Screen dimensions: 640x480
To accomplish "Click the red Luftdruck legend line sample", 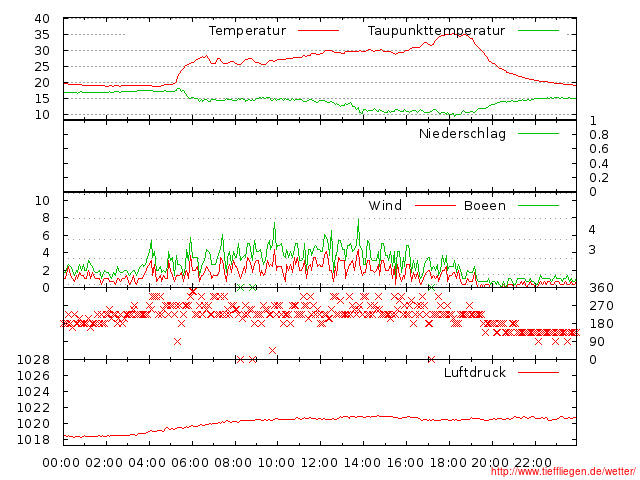I will (x=538, y=372).
